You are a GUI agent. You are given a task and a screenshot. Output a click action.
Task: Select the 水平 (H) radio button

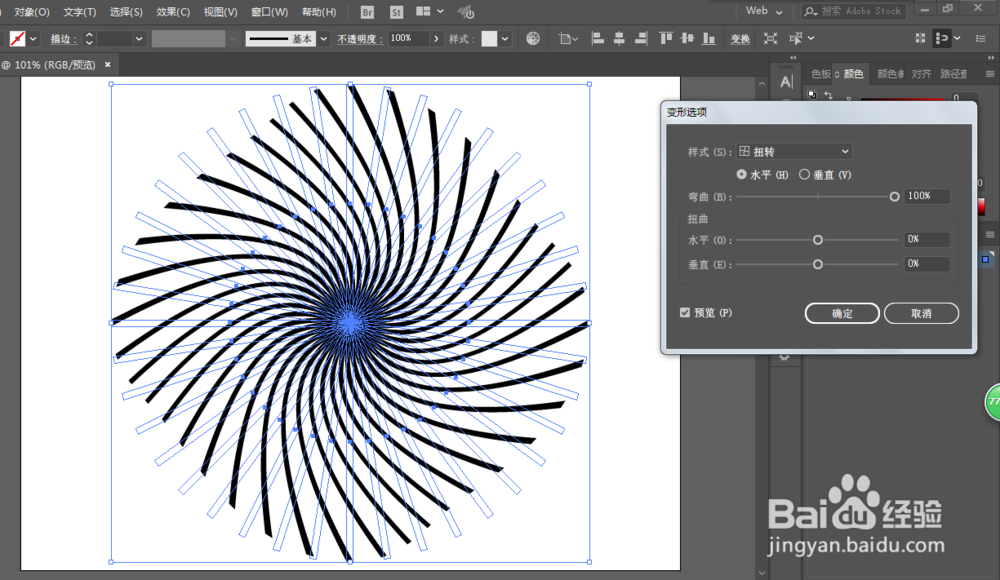tap(741, 174)
